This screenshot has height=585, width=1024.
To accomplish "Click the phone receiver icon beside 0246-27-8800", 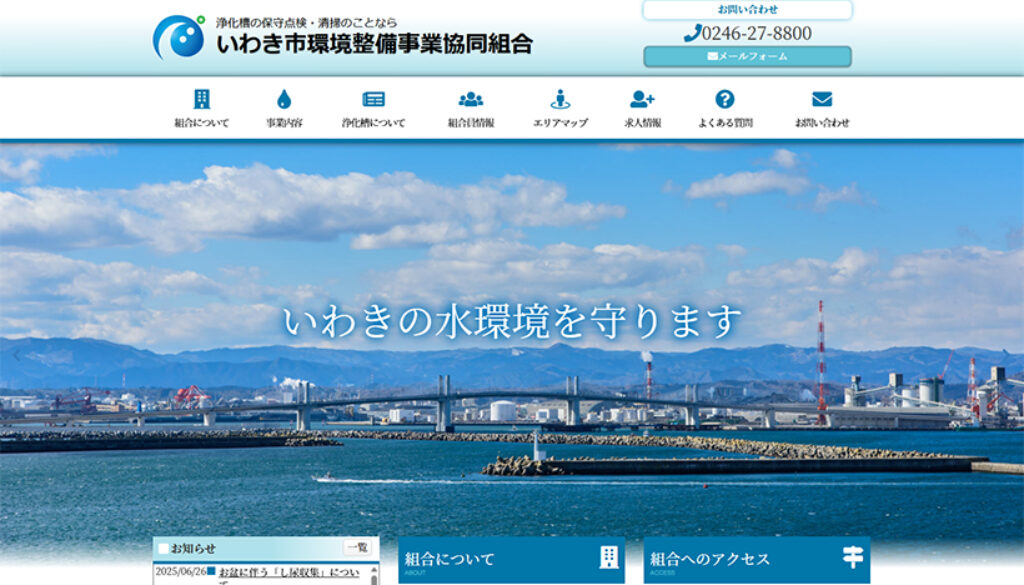I will pyautogui.click(x=694, y=33).
